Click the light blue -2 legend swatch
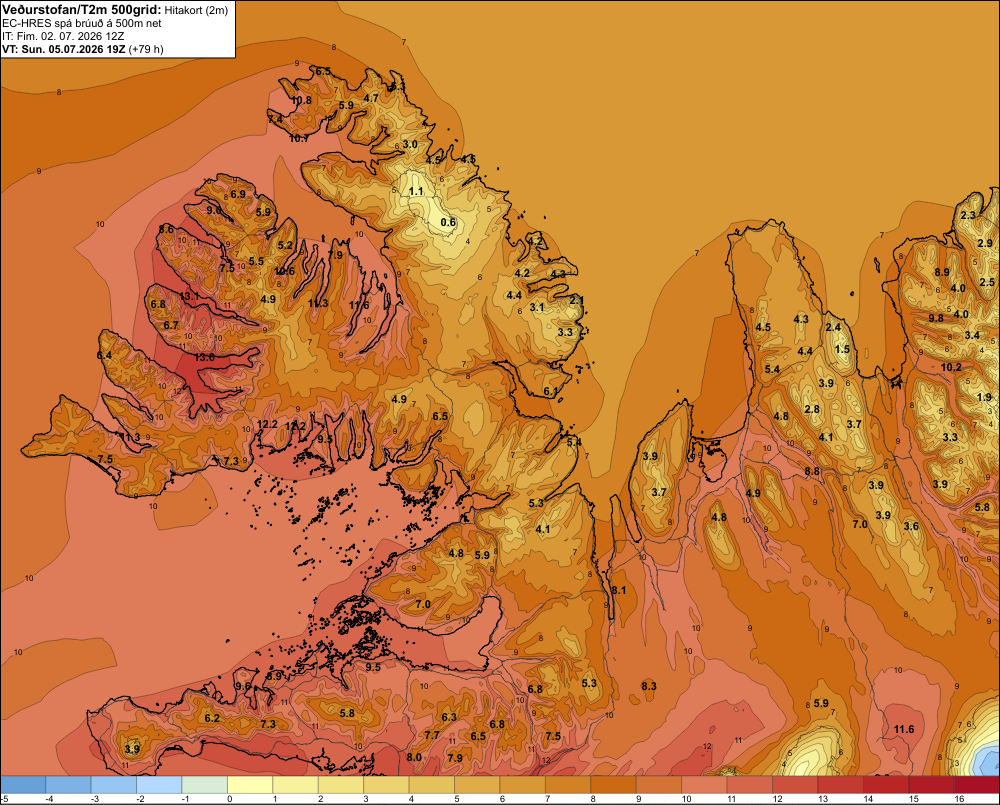Image resolution: width=1000 pixels, height=805 pixels. [159, 785]
